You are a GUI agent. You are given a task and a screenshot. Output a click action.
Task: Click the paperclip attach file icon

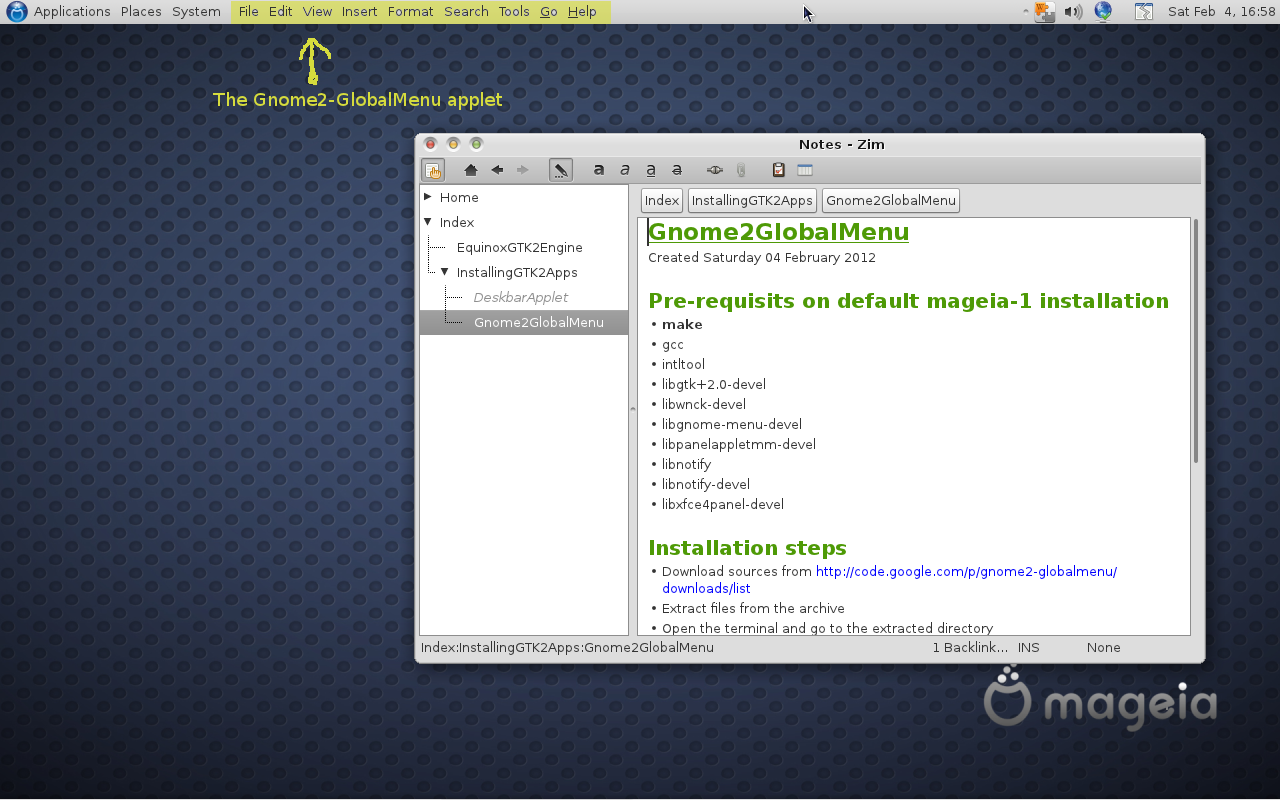tap(741, 170)
